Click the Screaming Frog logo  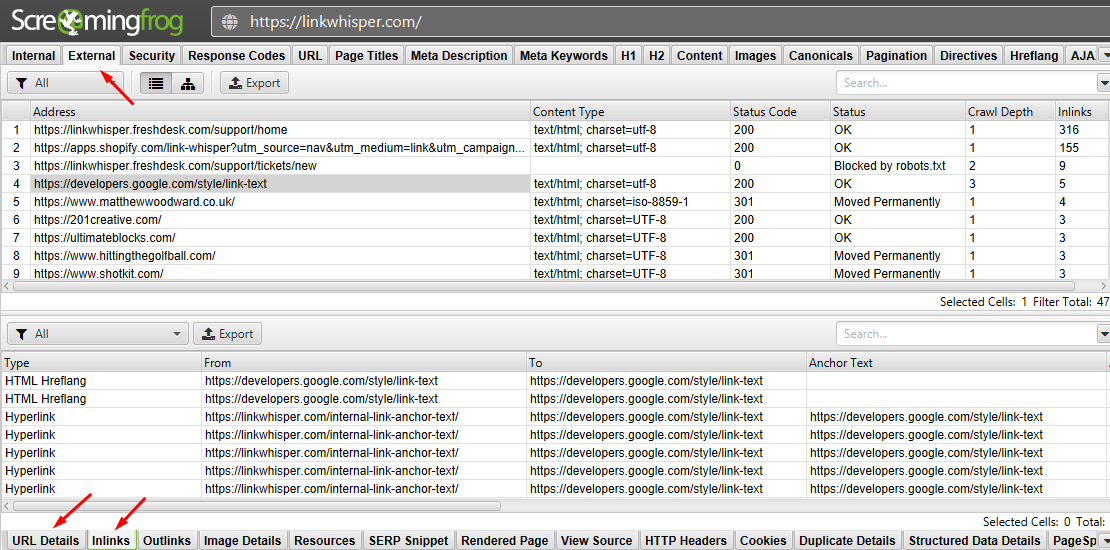point(97,21)
